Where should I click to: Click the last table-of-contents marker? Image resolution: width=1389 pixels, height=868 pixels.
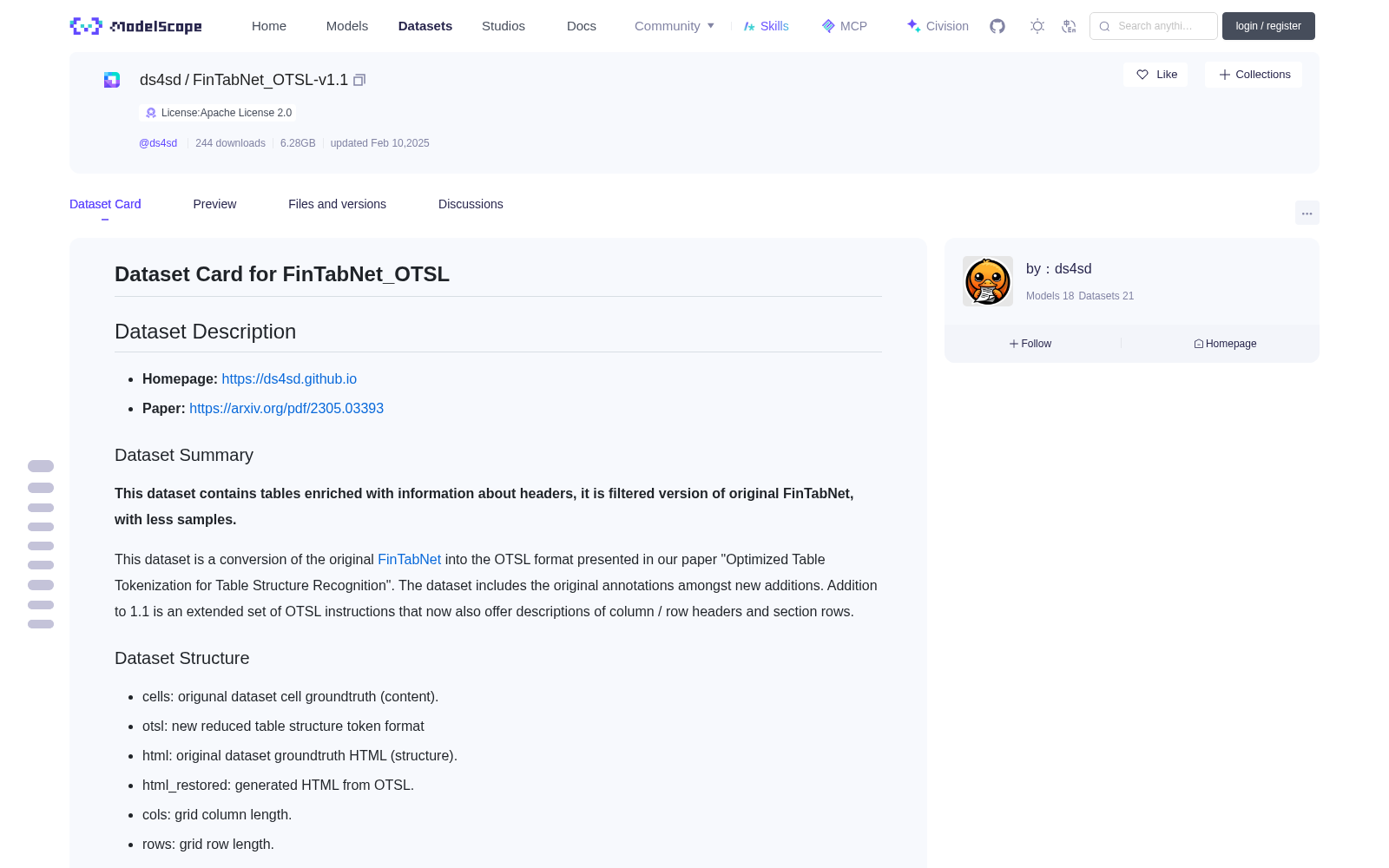(x=41, y=624)
